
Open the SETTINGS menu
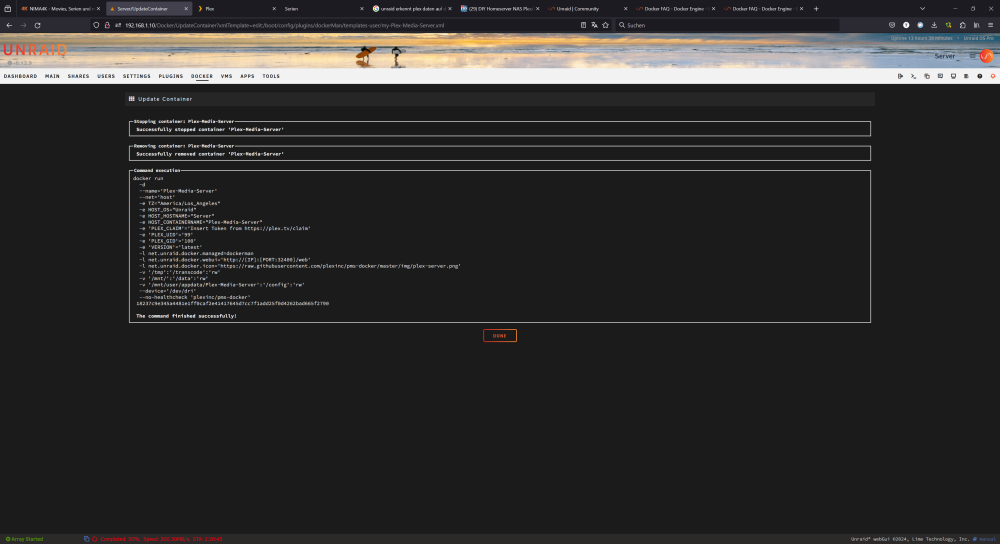pyautogui.click(x=137, y=76)
